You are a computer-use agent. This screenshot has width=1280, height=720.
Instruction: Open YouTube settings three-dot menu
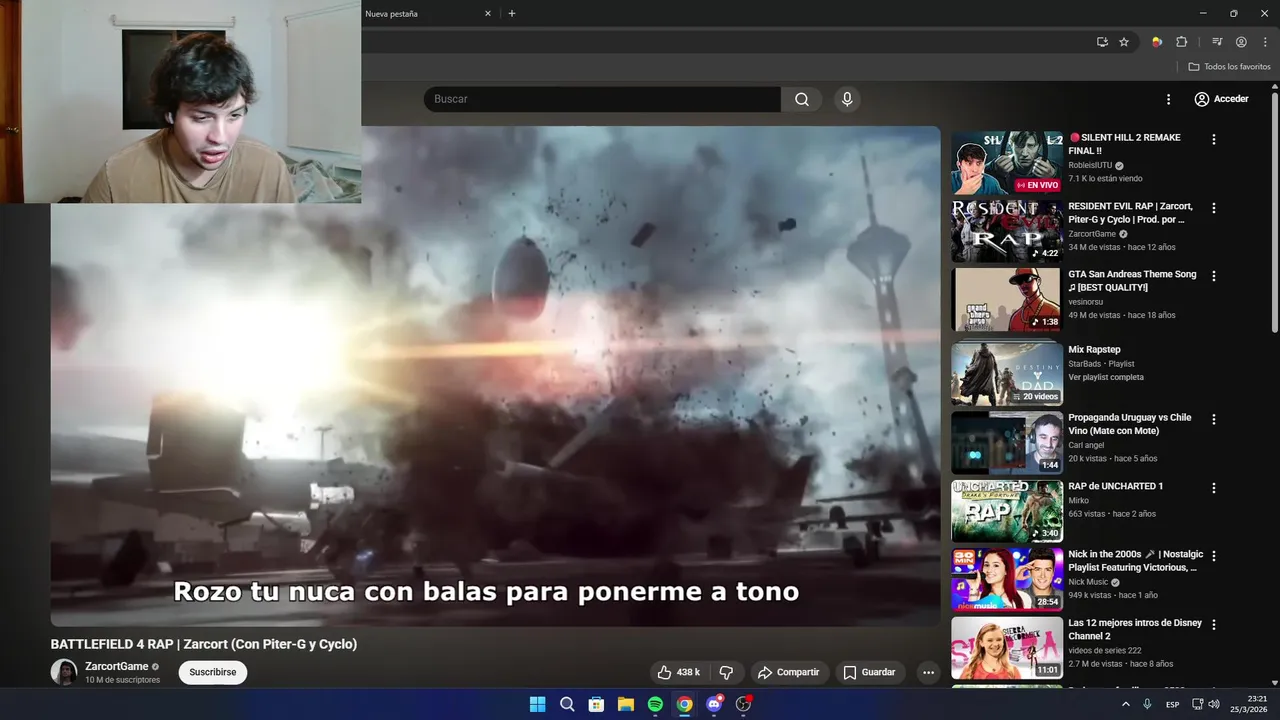(x=1168, y=99)
